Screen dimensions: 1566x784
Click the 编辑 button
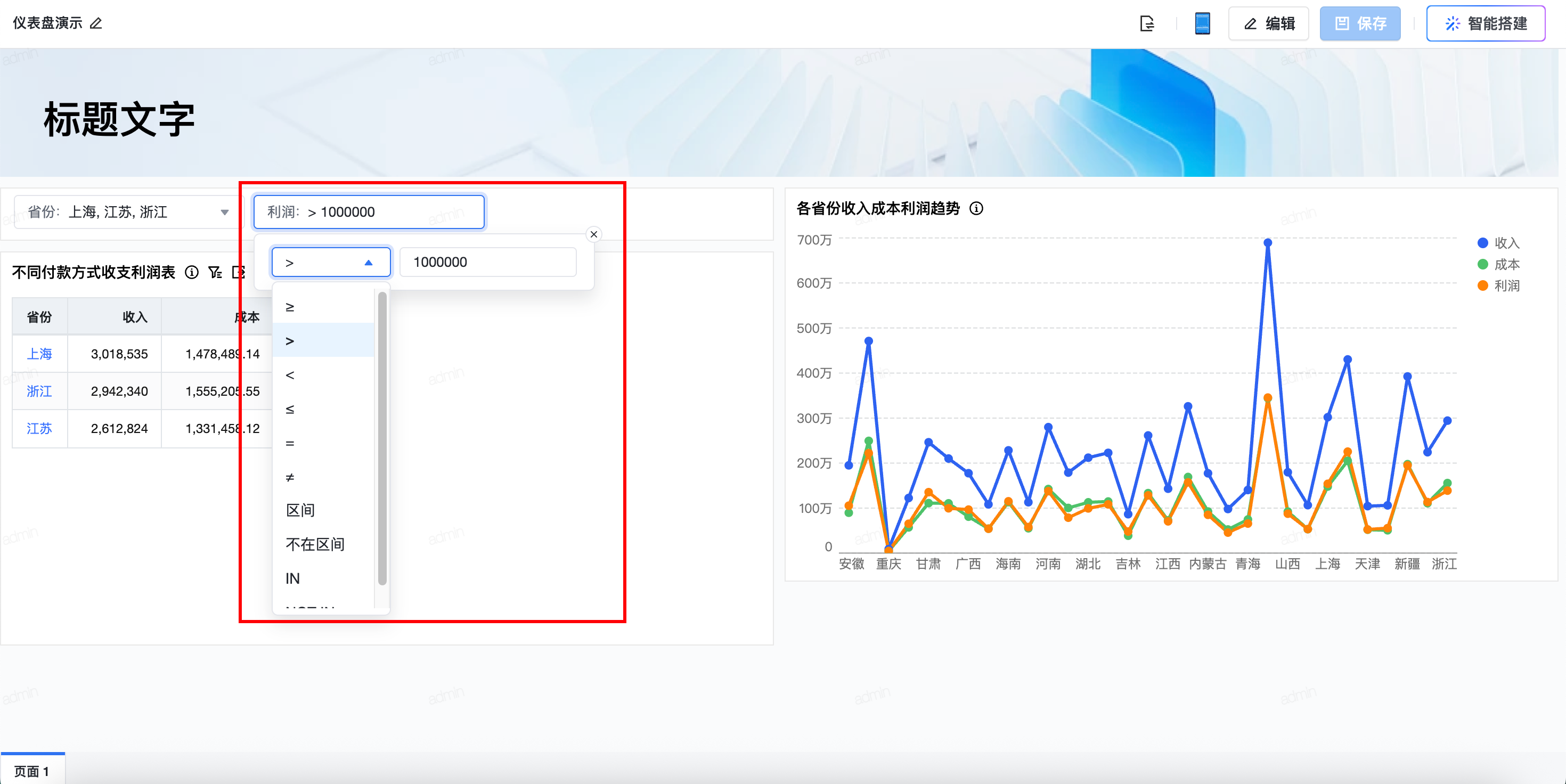click(1269, 24)
